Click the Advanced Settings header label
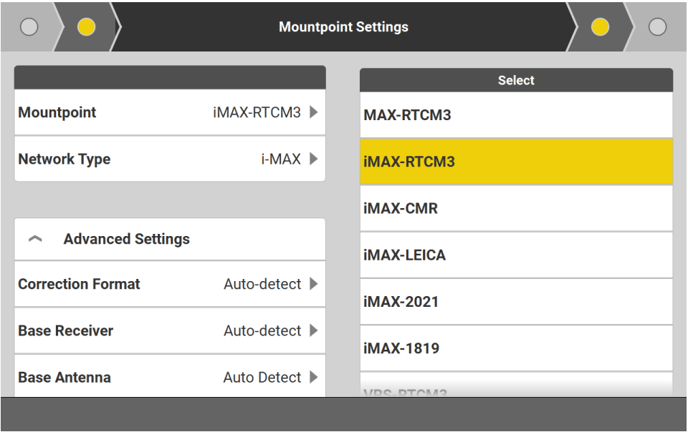The height and width of the screenshot is (432, 688). point(126,240)
